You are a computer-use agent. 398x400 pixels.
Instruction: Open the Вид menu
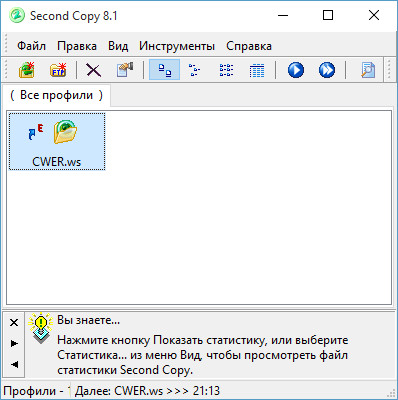(x=118, y=46)
